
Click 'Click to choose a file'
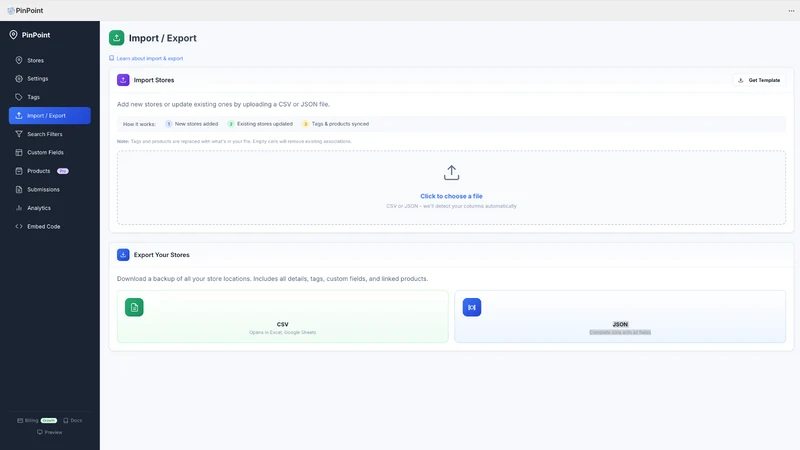pyautogui.click(x=452, y=196)
